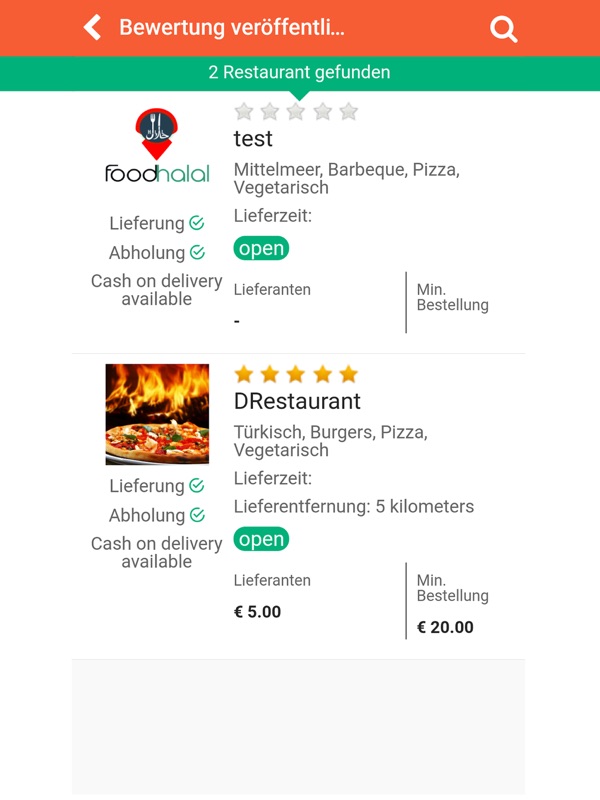600x800 pixels.
Task: Open the DRestaurant pizza photo
Action: click(157, 414)
